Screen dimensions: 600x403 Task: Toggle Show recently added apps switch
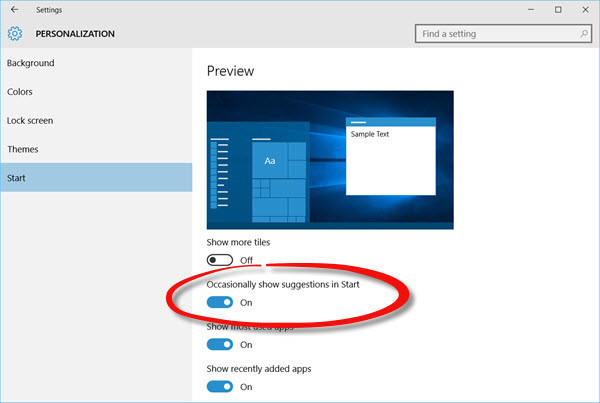point(220,387)
